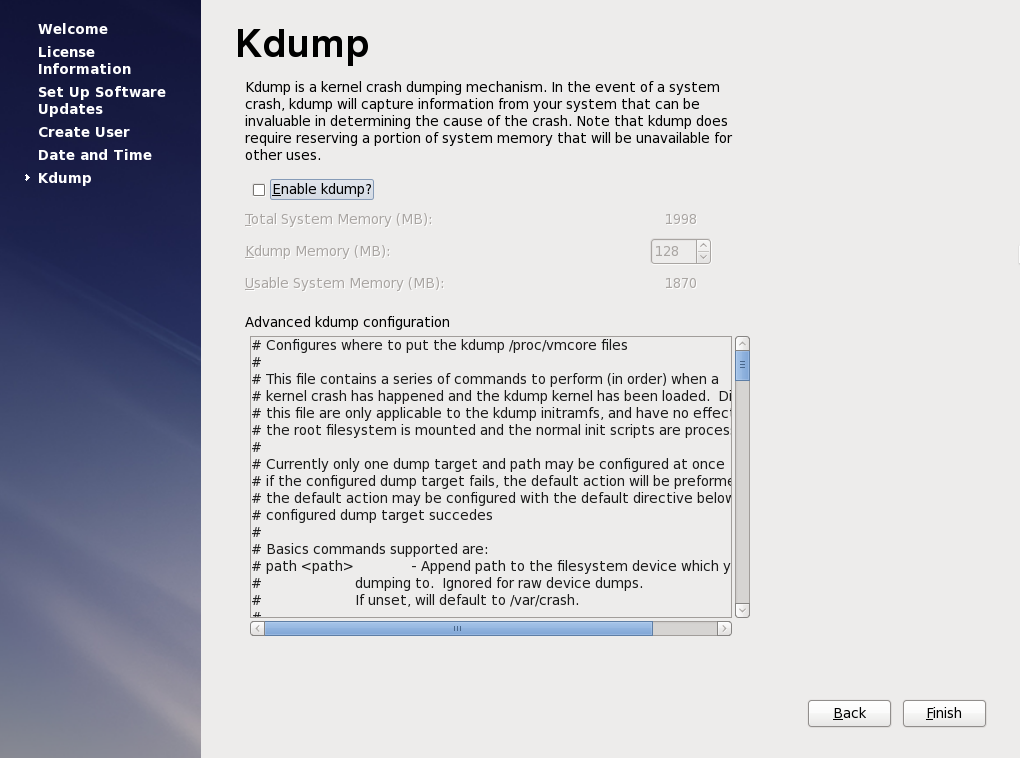Click the Total System Memory label

(338, 219)
